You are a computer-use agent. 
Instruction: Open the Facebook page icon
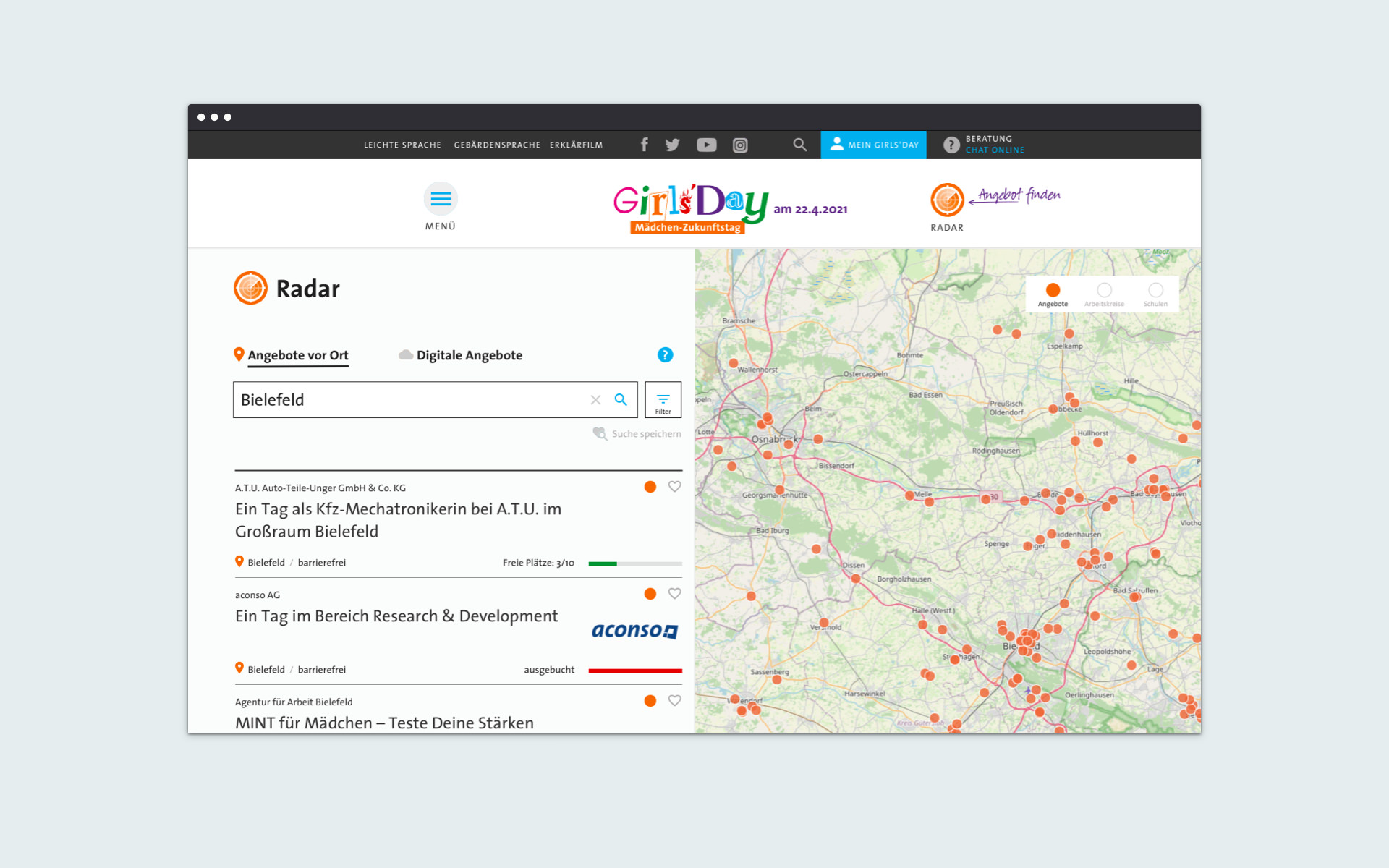[644, 145]
